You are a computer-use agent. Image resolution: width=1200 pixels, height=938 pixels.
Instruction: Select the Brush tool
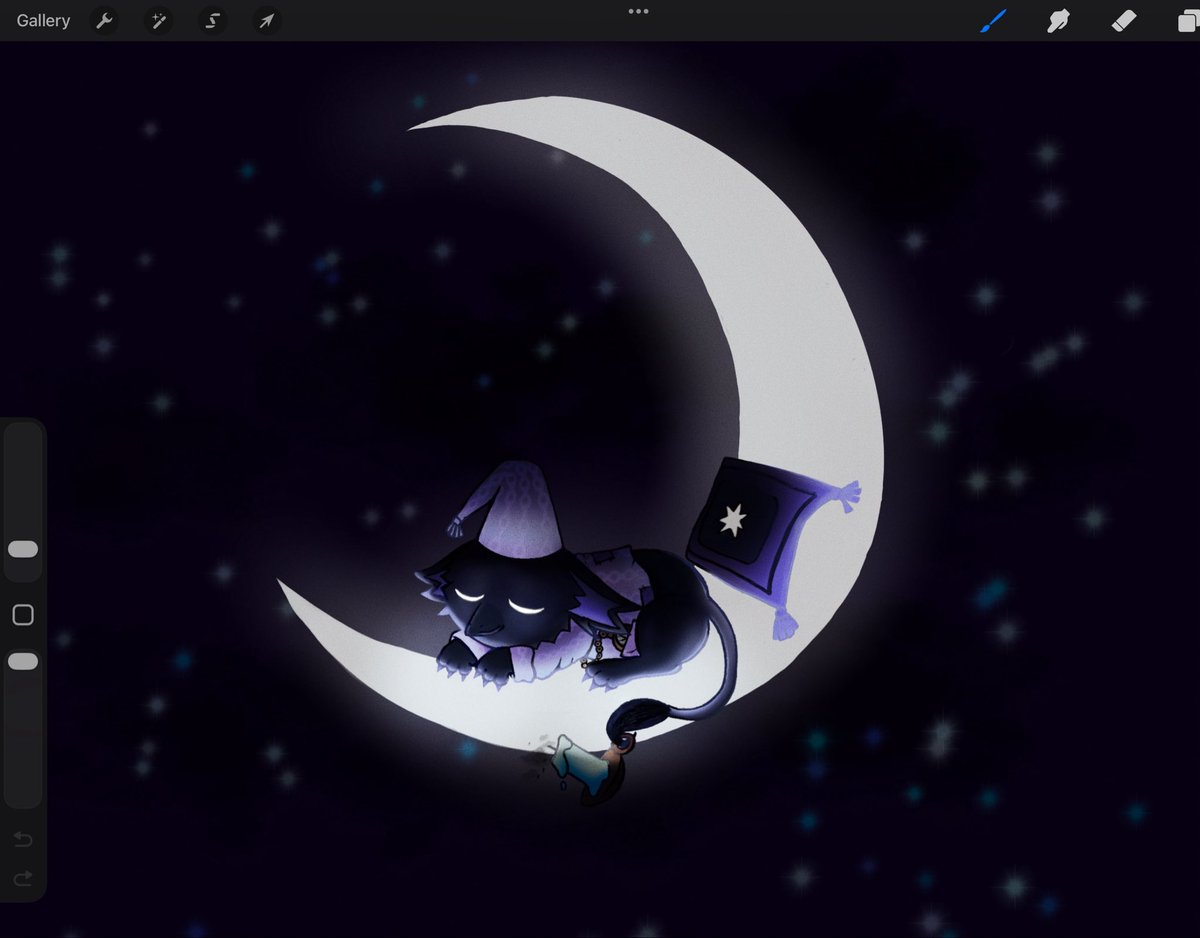click(x=993, y=20)
